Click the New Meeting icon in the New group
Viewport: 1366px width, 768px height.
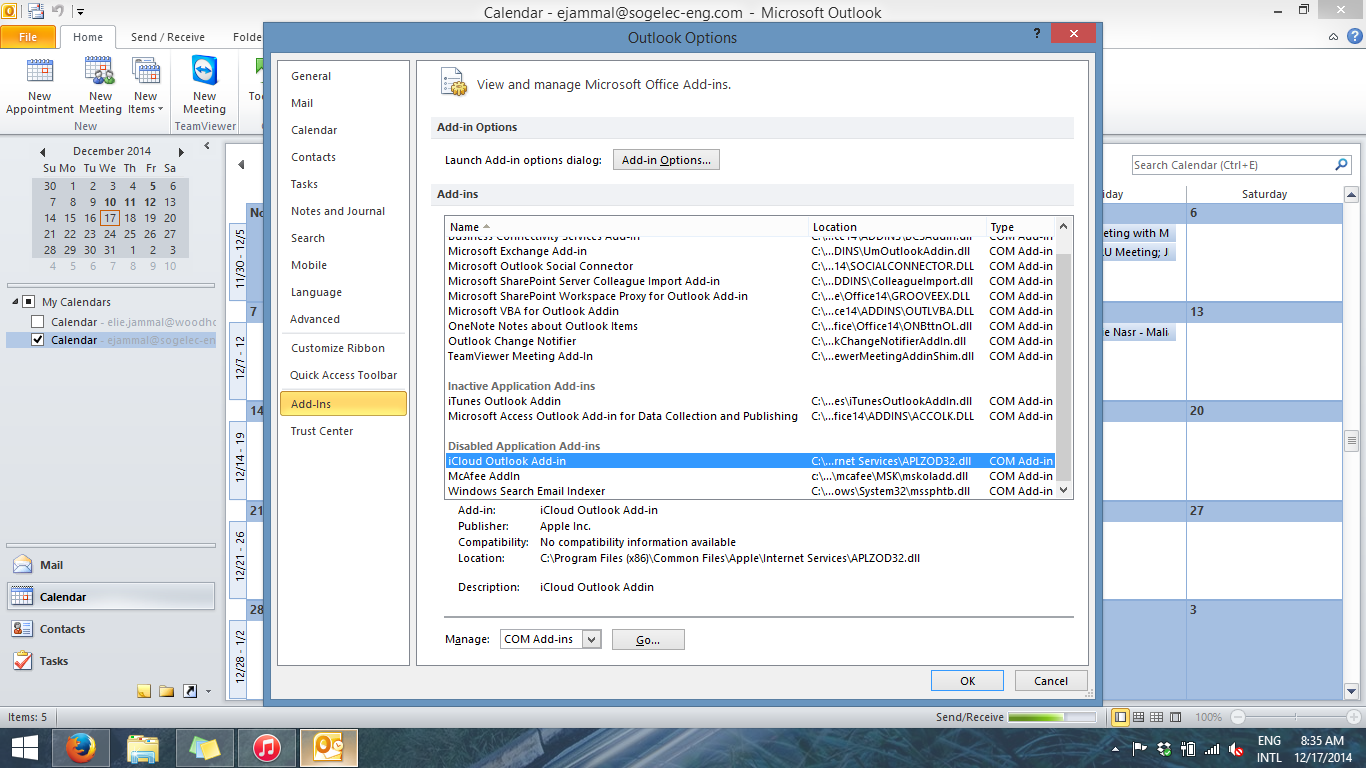click(x=100, y=72)
